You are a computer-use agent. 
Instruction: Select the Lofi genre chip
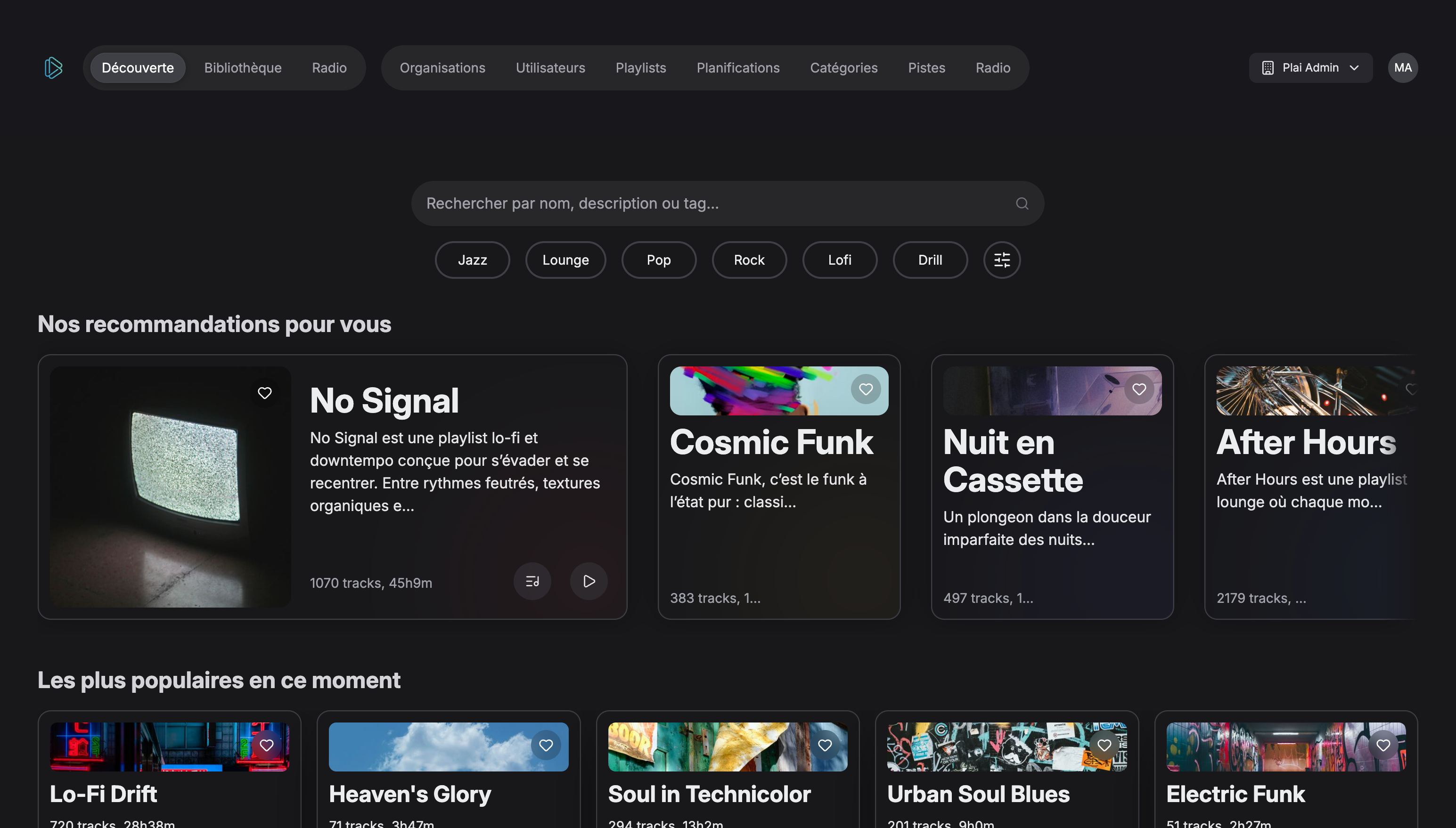coord(840,260)
